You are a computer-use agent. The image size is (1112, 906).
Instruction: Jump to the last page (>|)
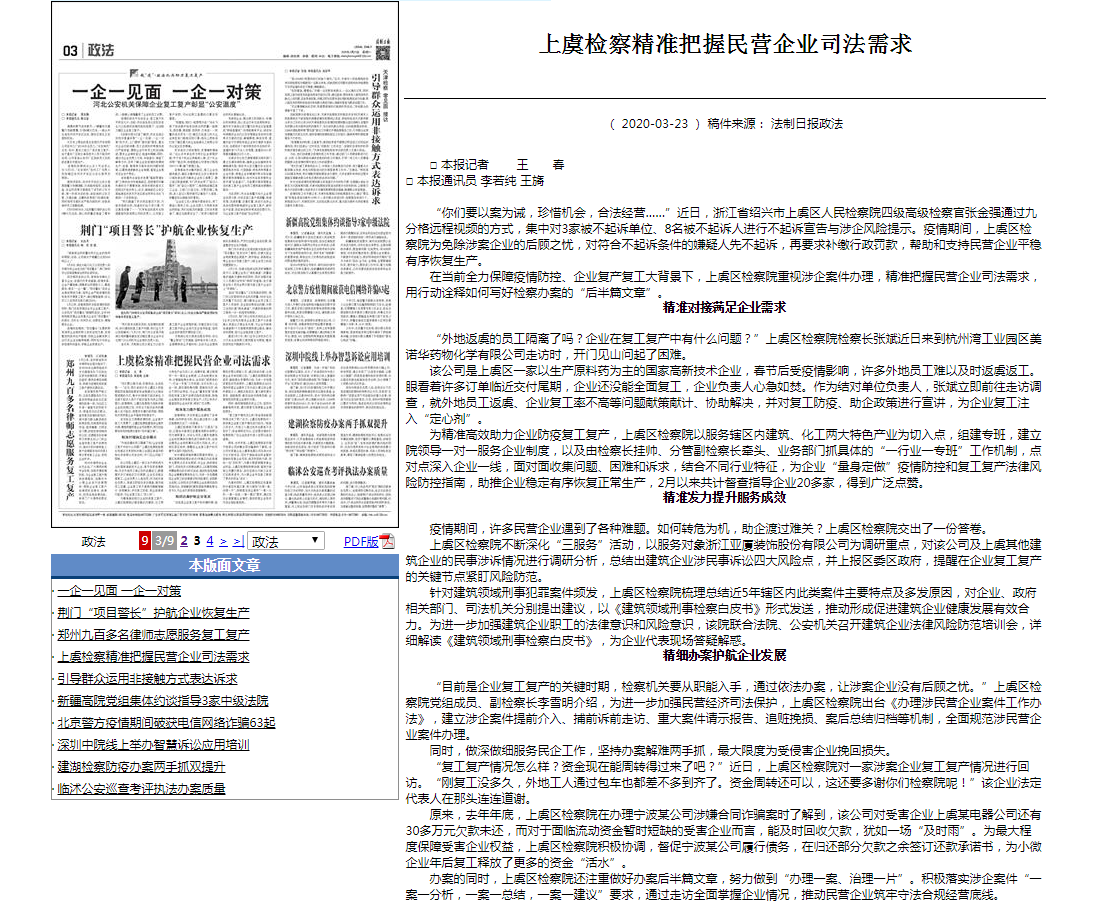click(238, 541)
